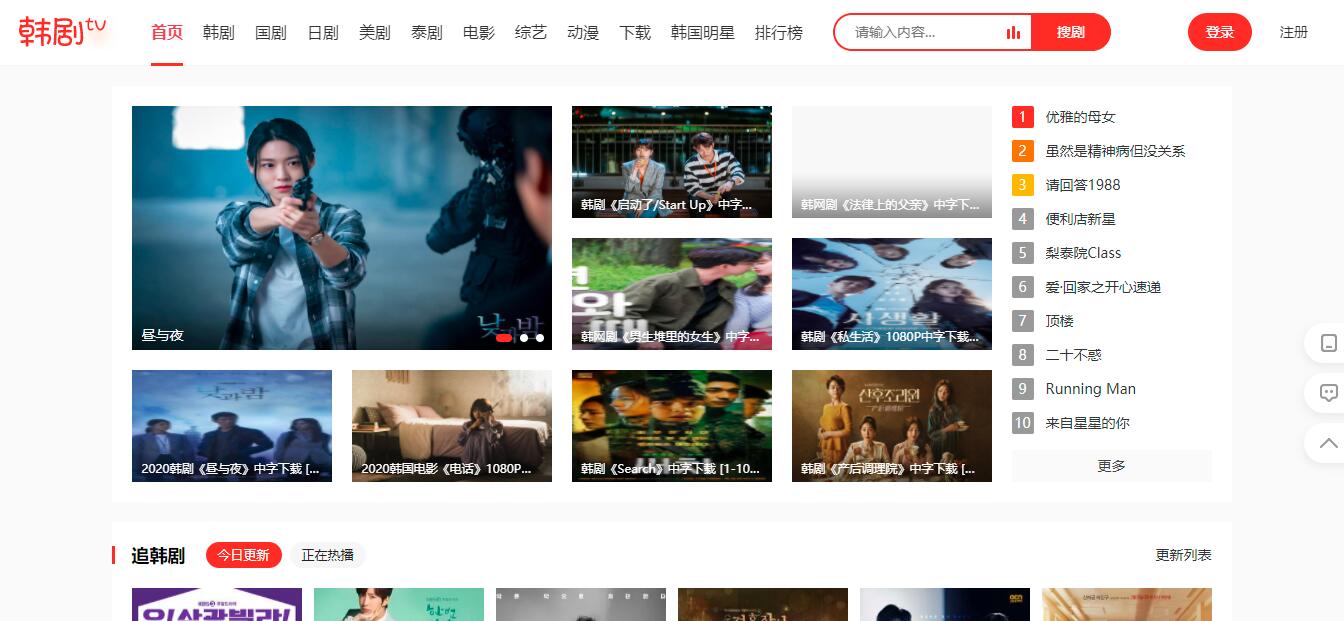Open the 国剧 menu item
Screen dimensions: 1344x621
[x=271, y=32]
